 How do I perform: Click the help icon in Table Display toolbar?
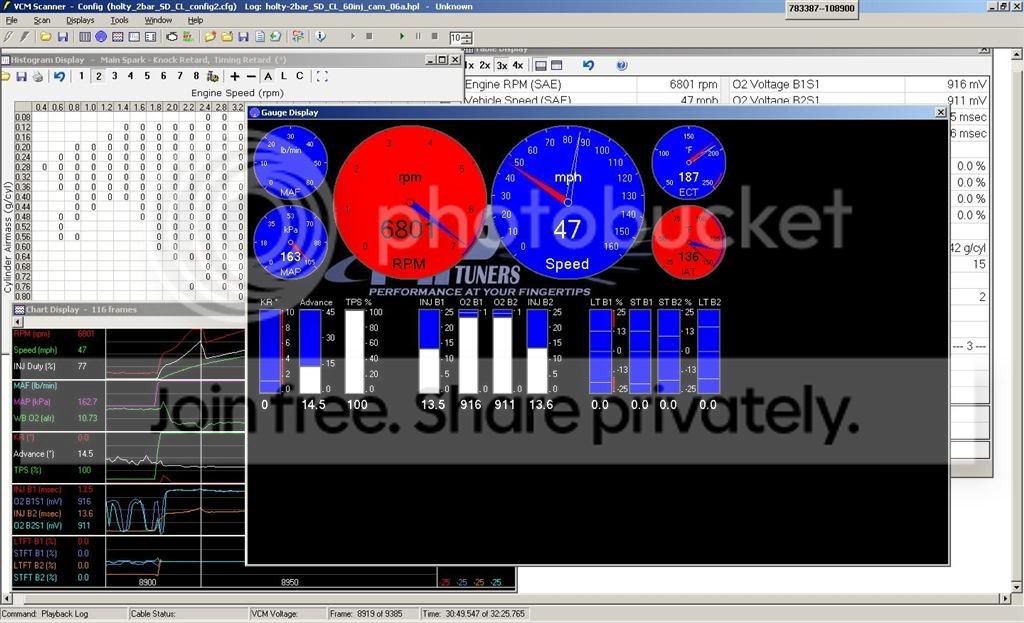[x=621, y=66]
